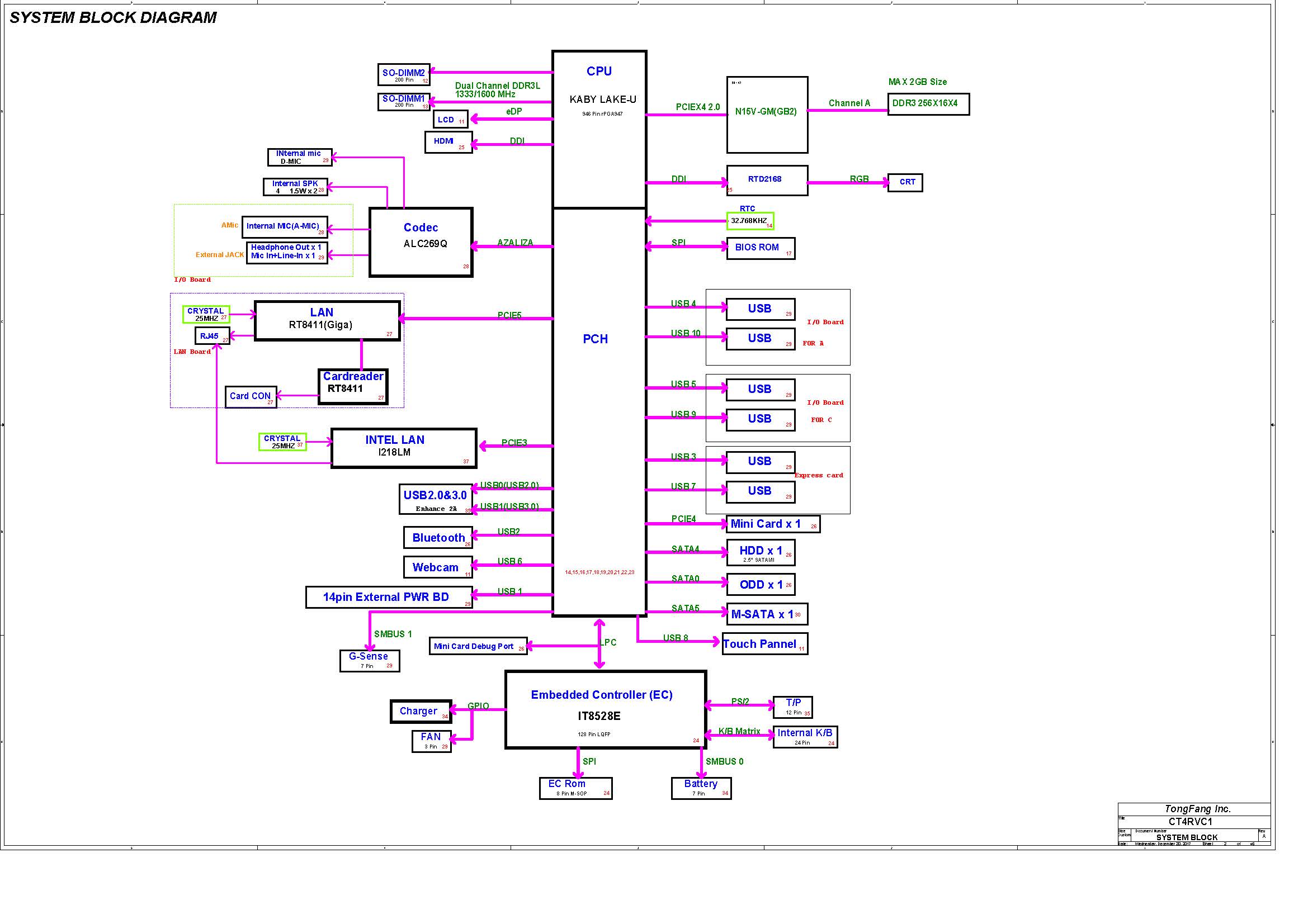Click the "PCIE3" bus label

click(514, 443)
